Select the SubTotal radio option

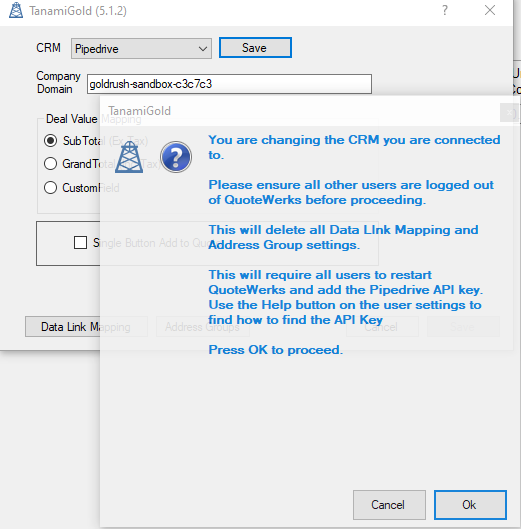click(x=50, y=140)
